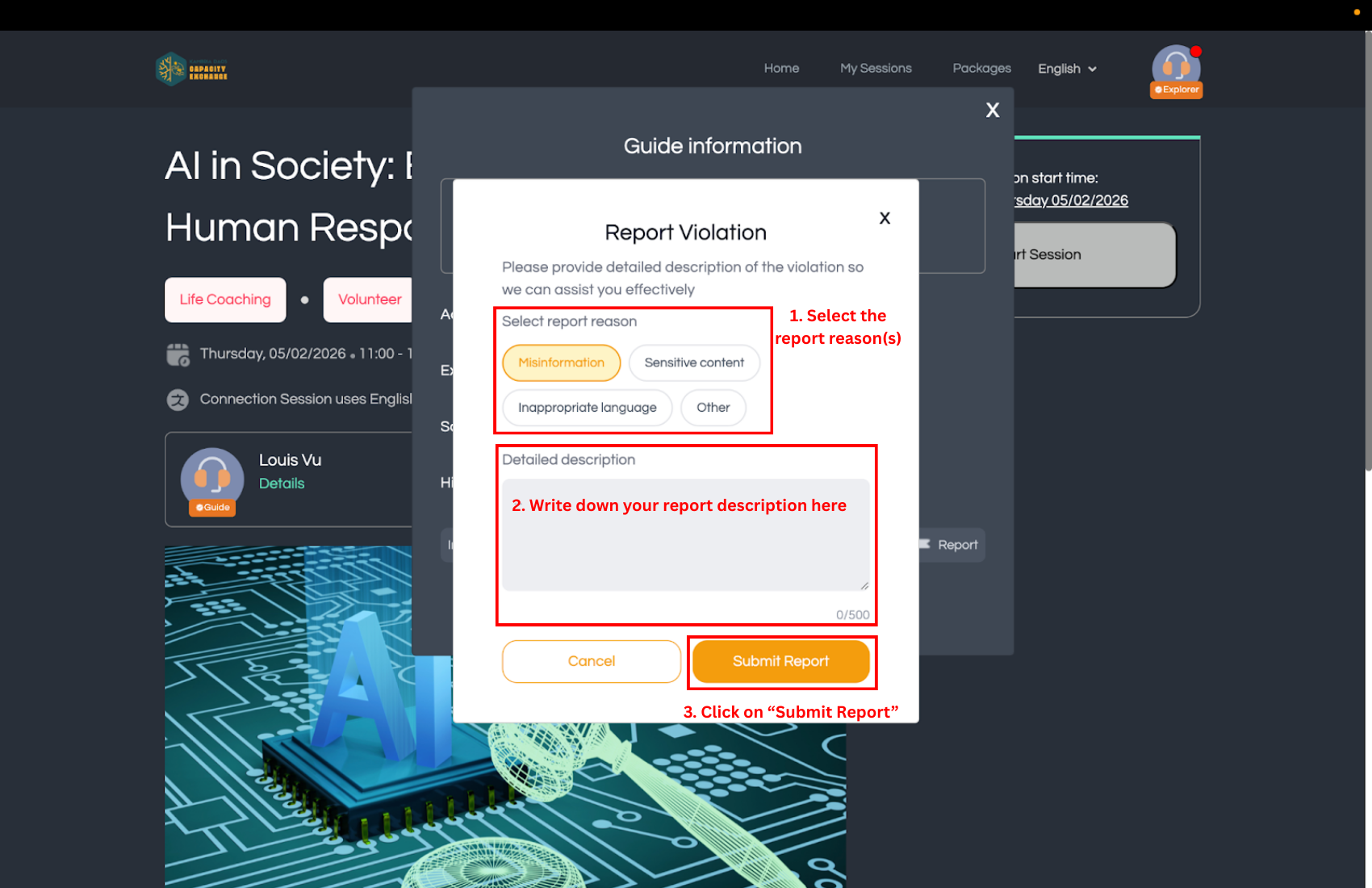Click the Capacity Exchange logo
Screen dimensions: 1372x888
(x=191, y=69)
